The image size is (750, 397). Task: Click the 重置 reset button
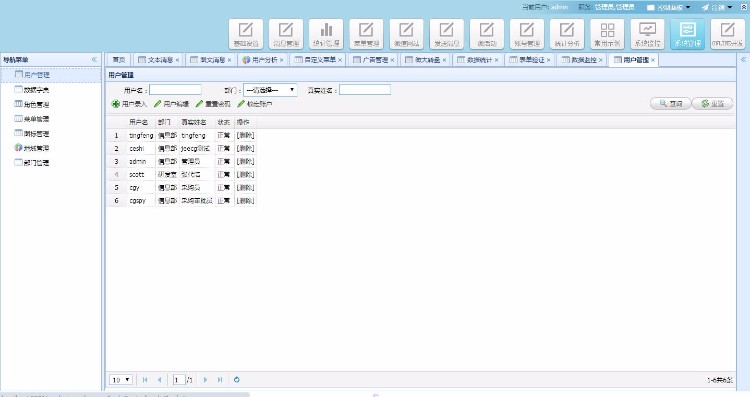click(x=712, y=103)
